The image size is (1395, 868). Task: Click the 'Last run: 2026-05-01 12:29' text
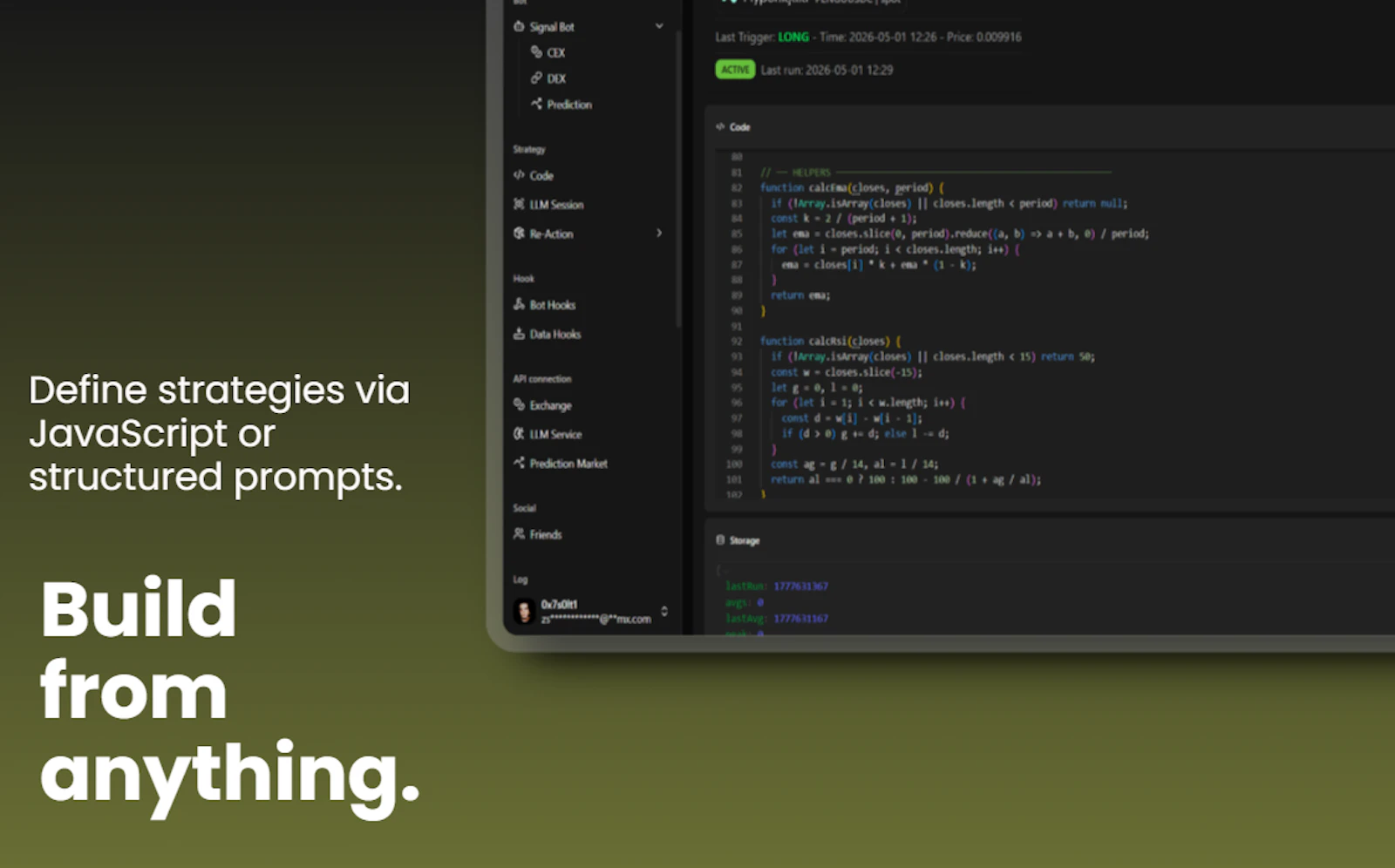(x=827, y=71)
